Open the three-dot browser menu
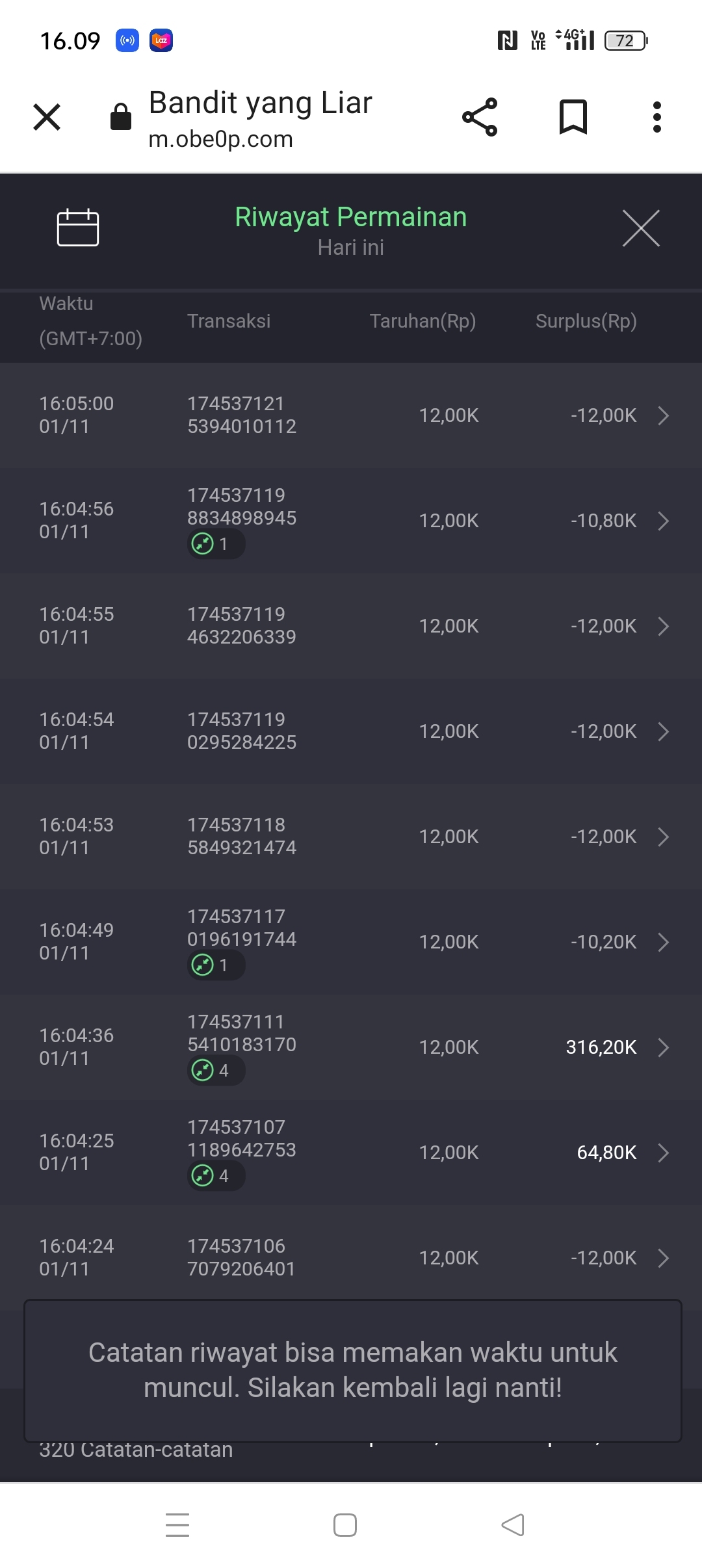This screenshot has width=702, height=1568. (x=656, y=117)
